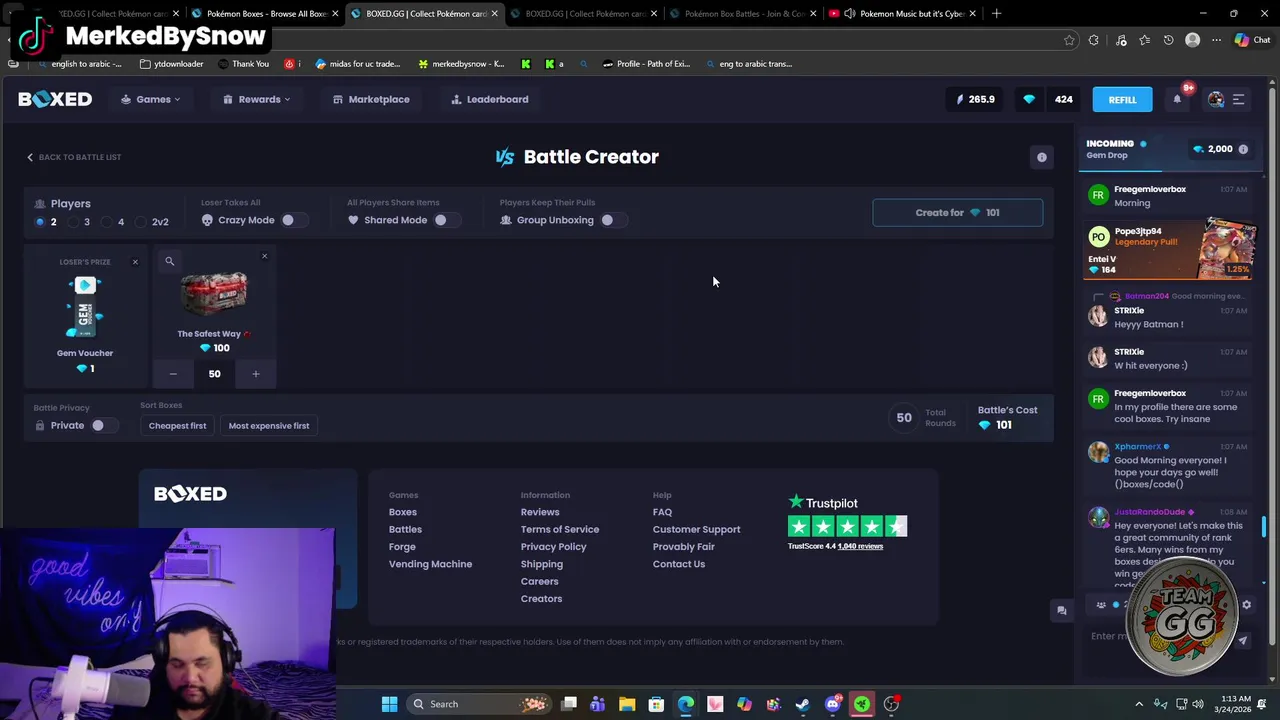1280x720 pixels.
Task: Send the chat message arrow
Action: pyautogui.click(x=1243, y=640)
